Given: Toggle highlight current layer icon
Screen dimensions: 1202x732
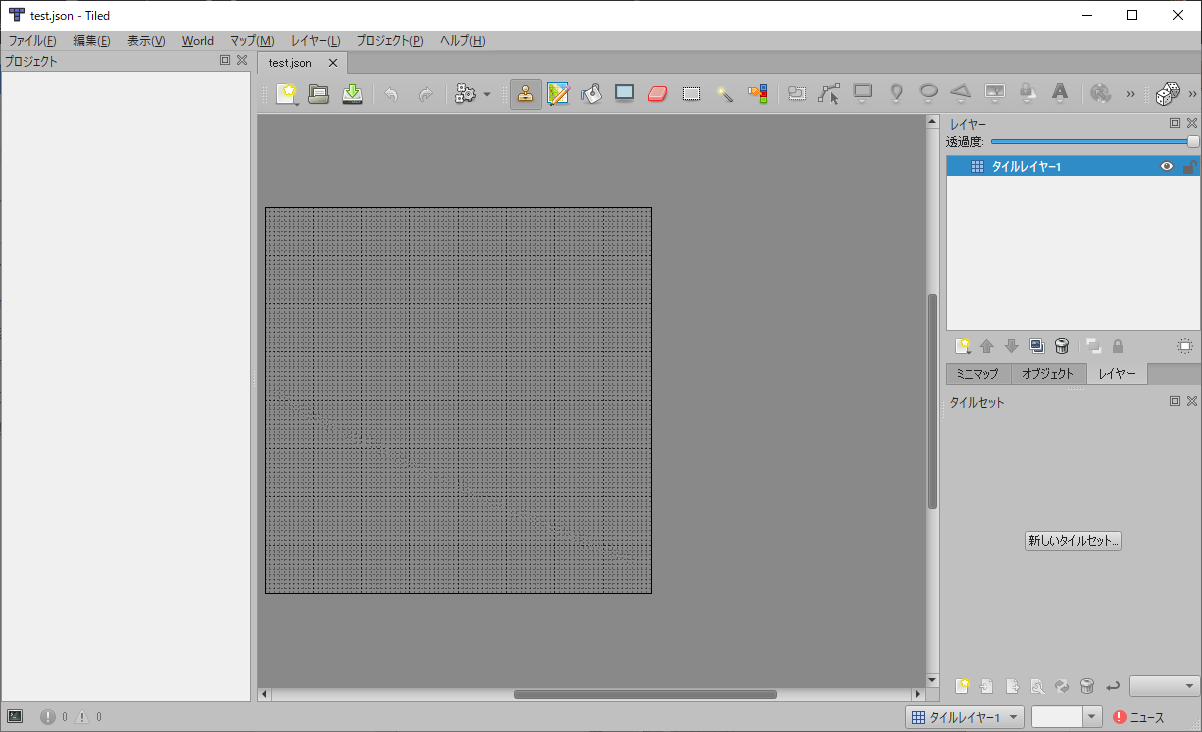Looking at the screenshot, I should click(x=1185, y=346).
